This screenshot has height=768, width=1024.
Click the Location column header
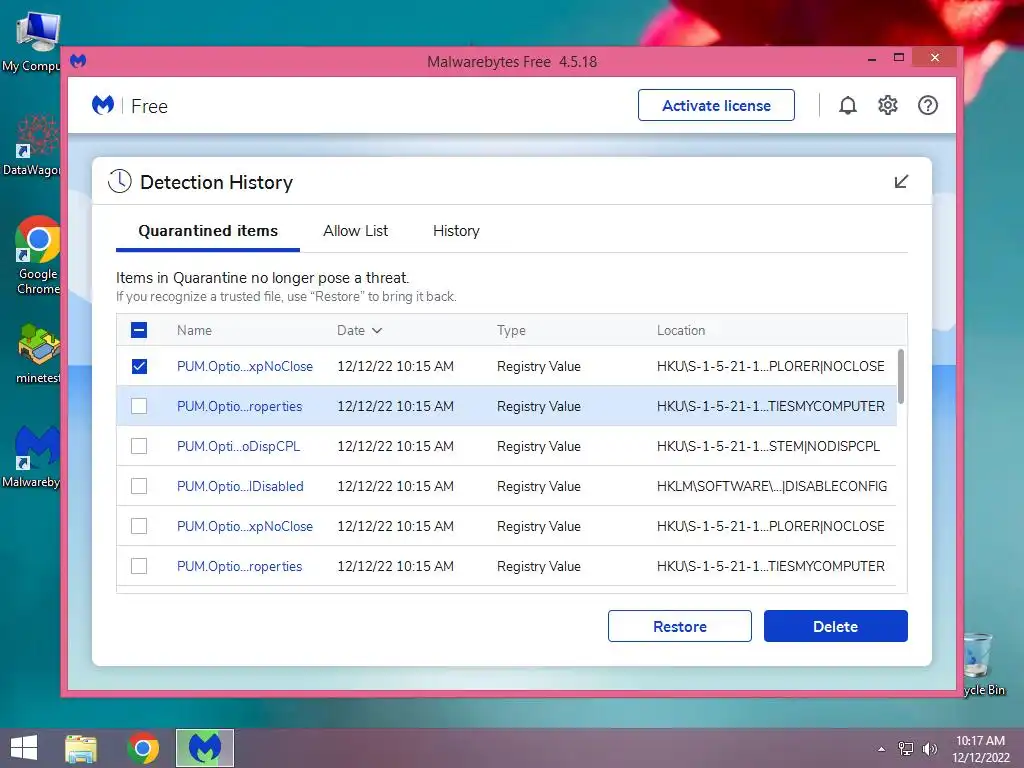click(680, 330)
